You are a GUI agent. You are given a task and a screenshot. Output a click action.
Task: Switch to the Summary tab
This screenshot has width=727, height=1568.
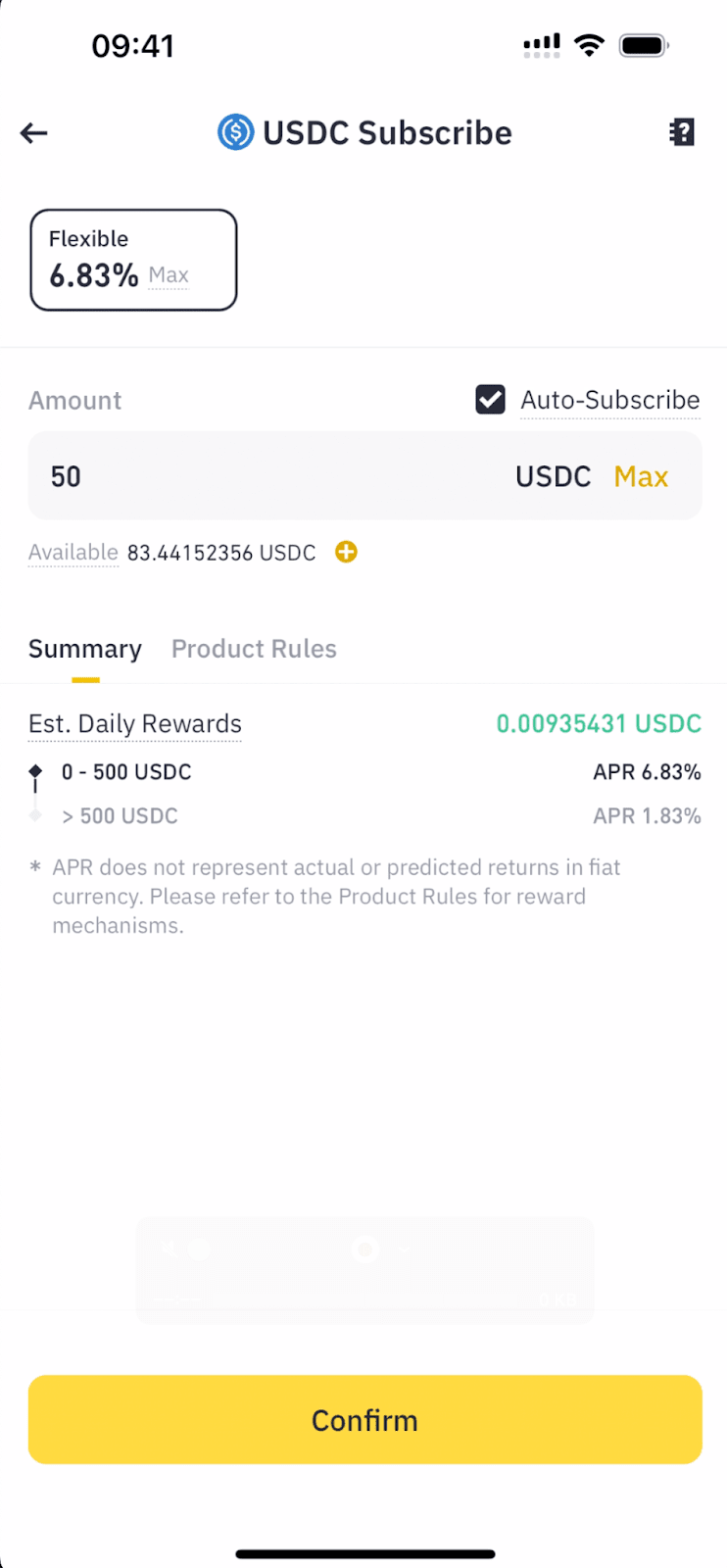85,649
